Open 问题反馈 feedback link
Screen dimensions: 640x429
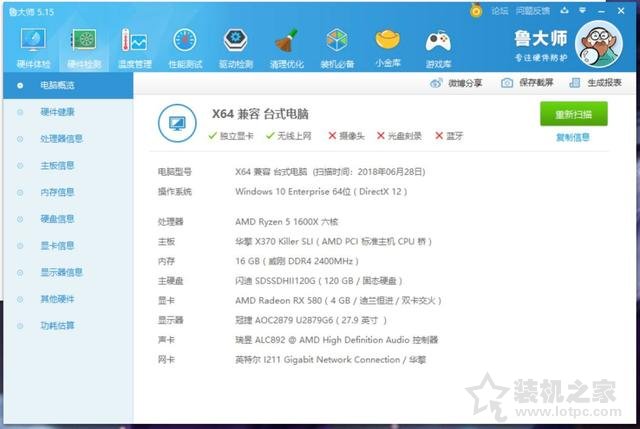(533, 11)
